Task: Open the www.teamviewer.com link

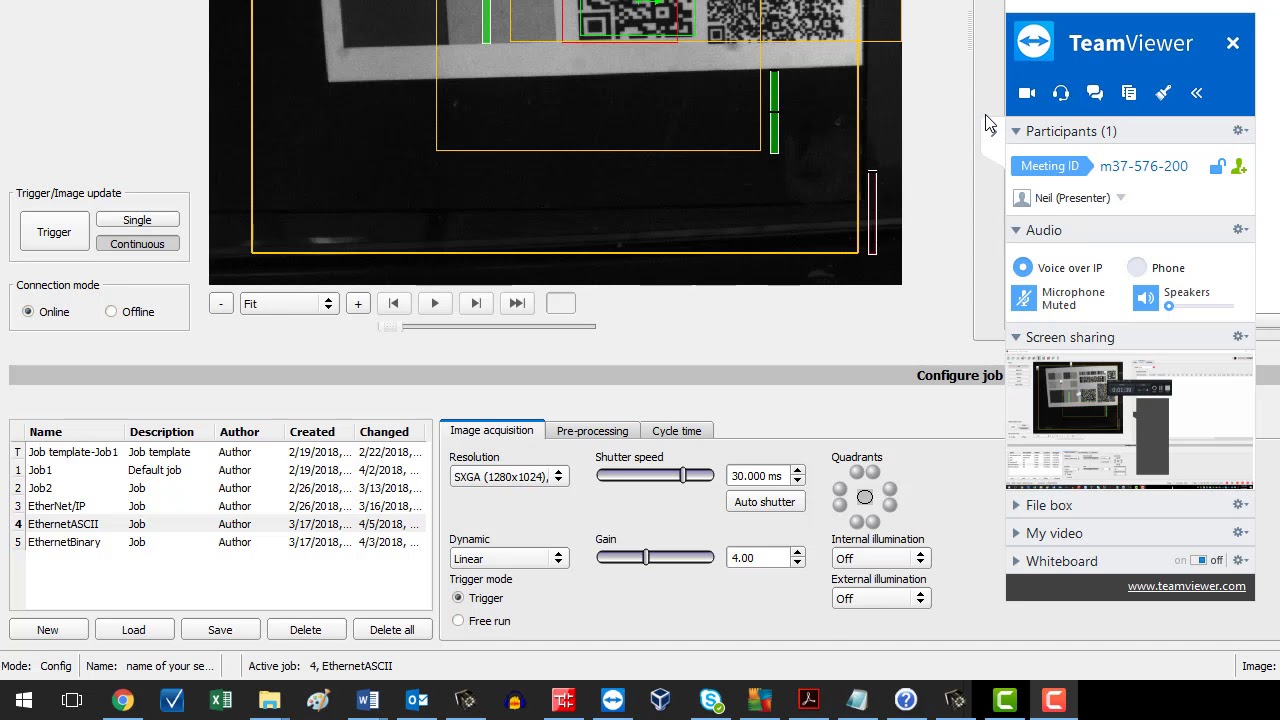Action: [x=1186, y=586]
